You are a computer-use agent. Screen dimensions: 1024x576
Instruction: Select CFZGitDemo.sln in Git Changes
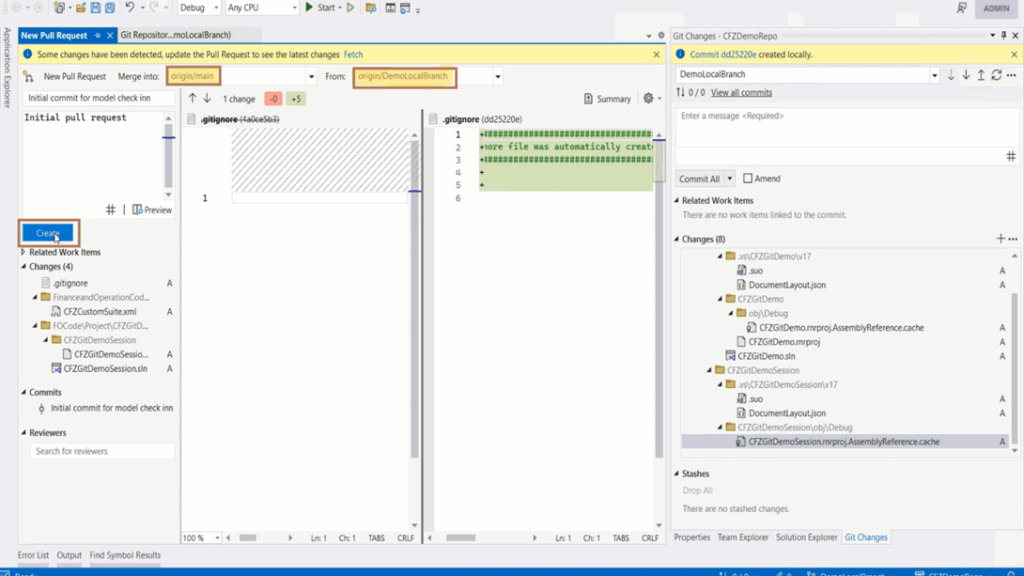coord(767,356)
